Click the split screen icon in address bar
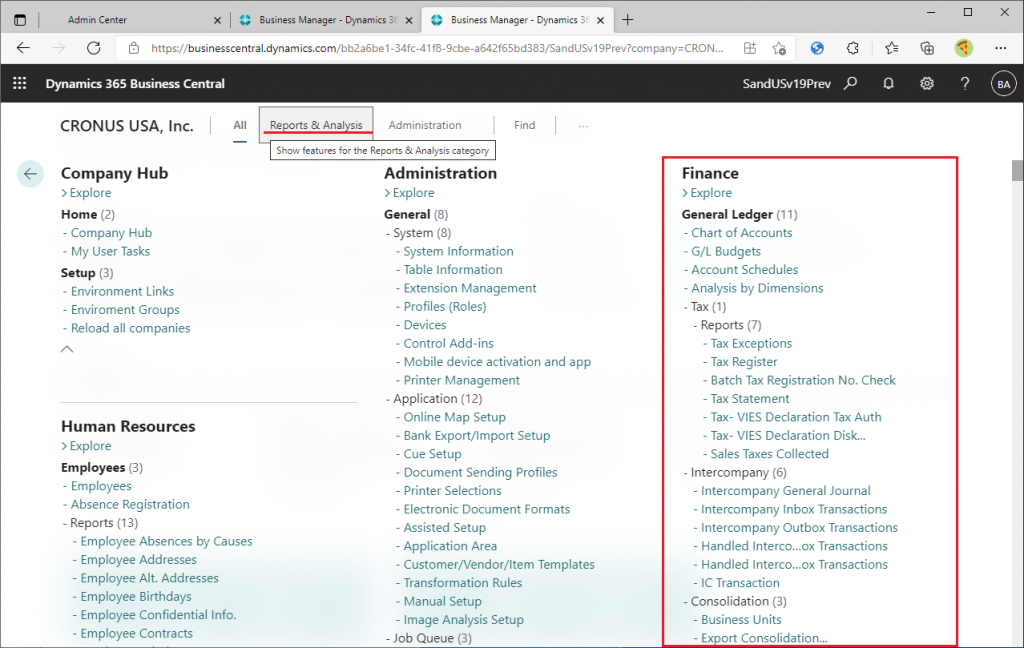The height and width of the screenshot is (648, 1024). coord(750,48)
